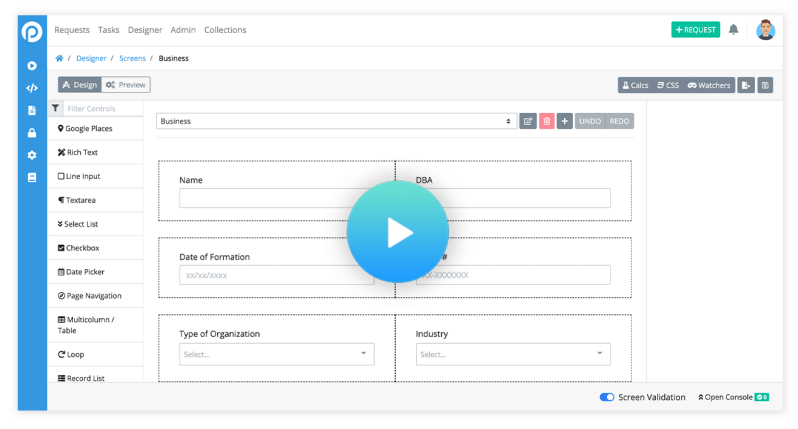Click the save screen disk icon
The height and width of the screenshot is (429, 798).
(x=765, y=85)
